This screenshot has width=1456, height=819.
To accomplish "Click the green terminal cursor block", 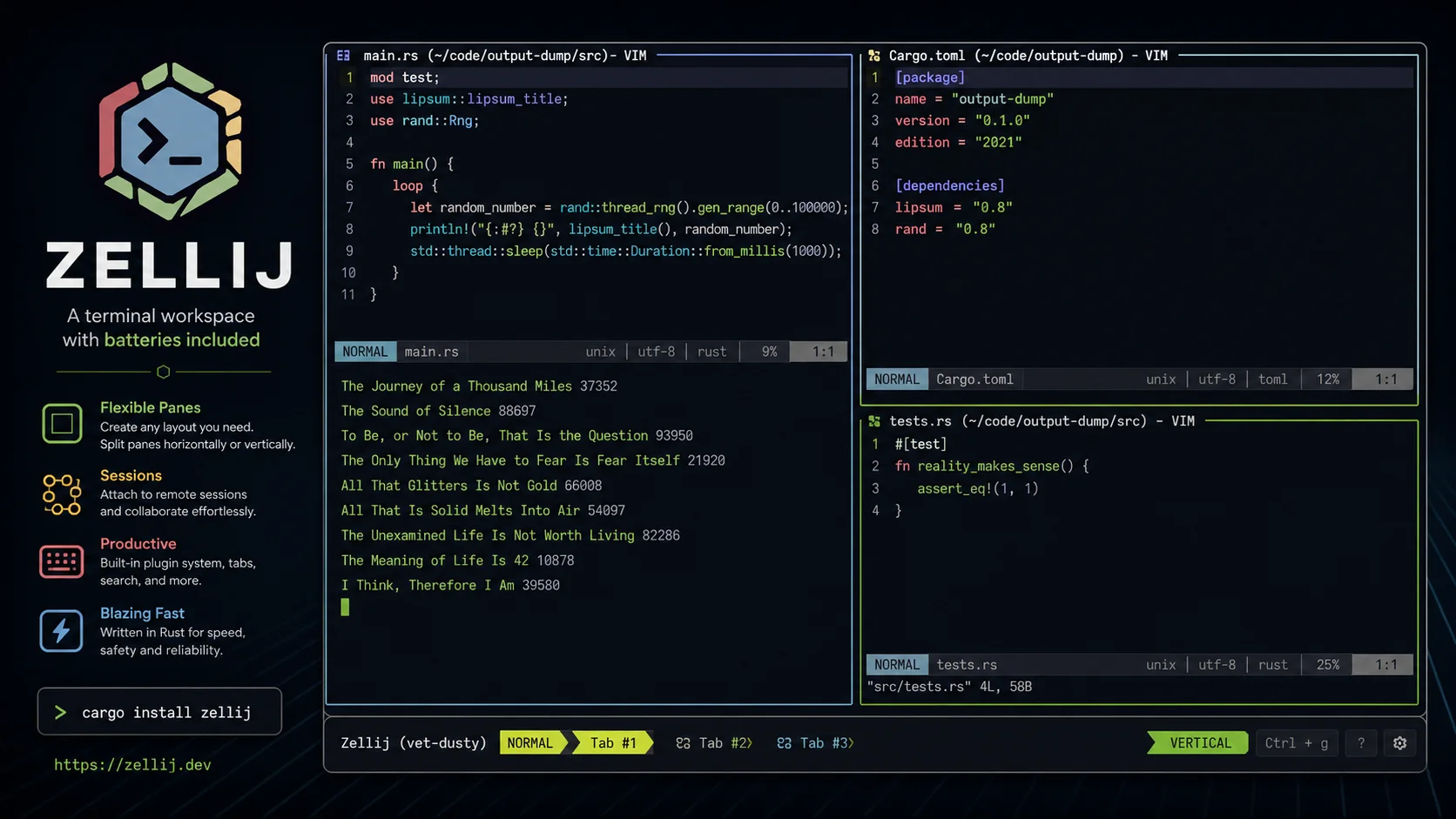I will (x=345, y=608).
